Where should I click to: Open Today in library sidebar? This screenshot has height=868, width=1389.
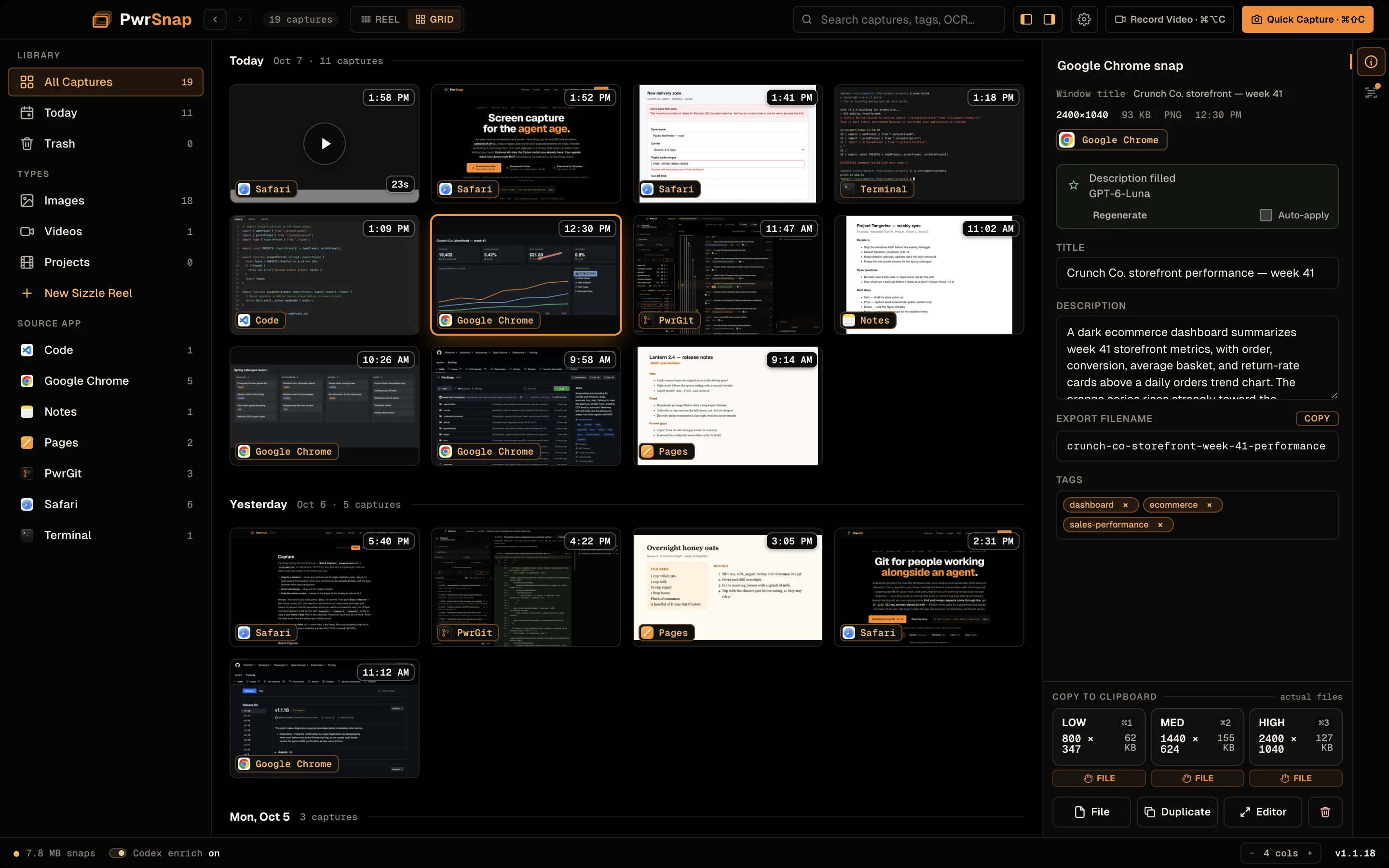(106, 113)
